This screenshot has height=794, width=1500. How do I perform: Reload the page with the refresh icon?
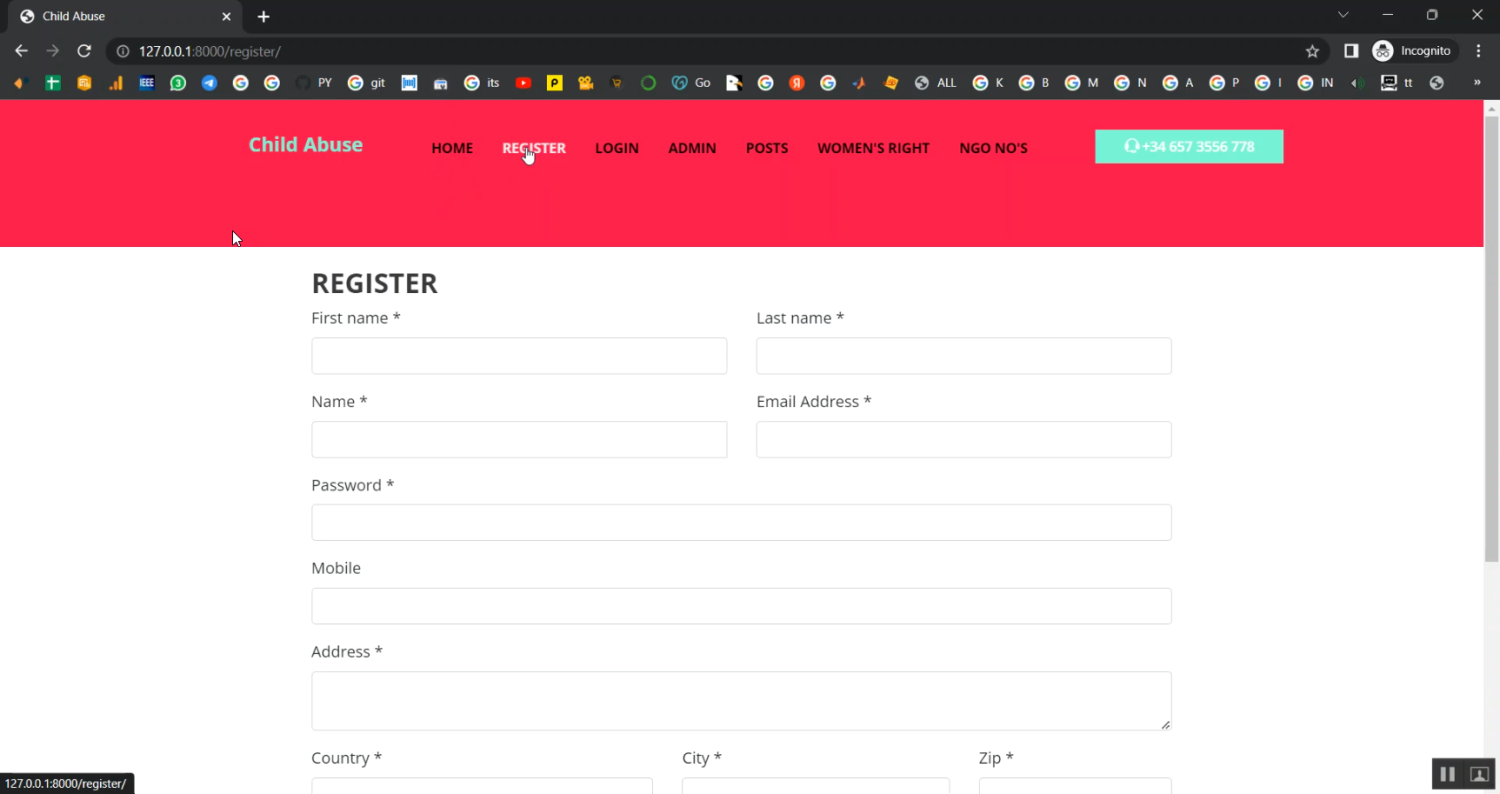coord(84,51)
